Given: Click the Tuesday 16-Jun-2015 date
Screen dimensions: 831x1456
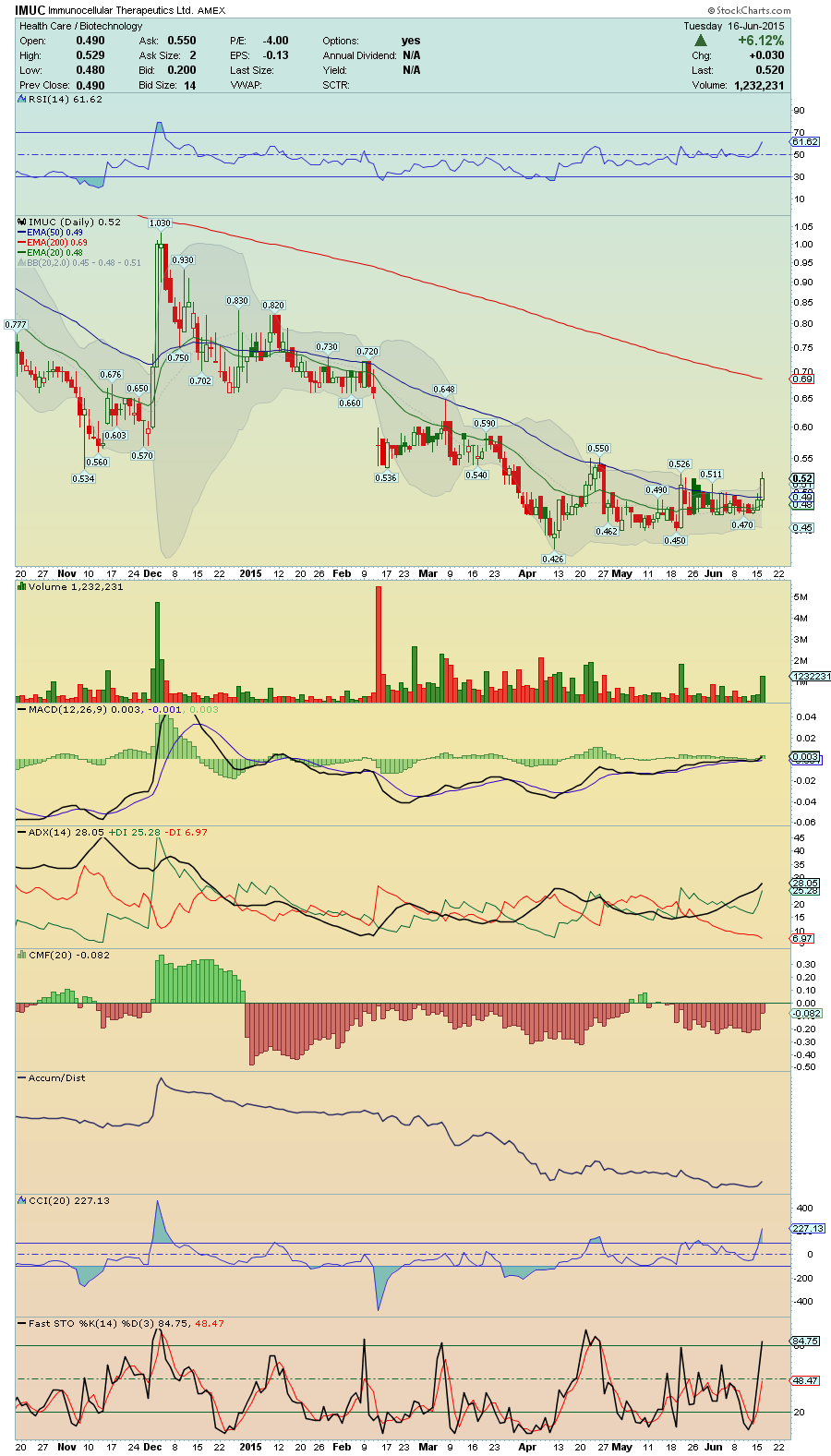Looking at the screenshot, I should tap(734, 26).
